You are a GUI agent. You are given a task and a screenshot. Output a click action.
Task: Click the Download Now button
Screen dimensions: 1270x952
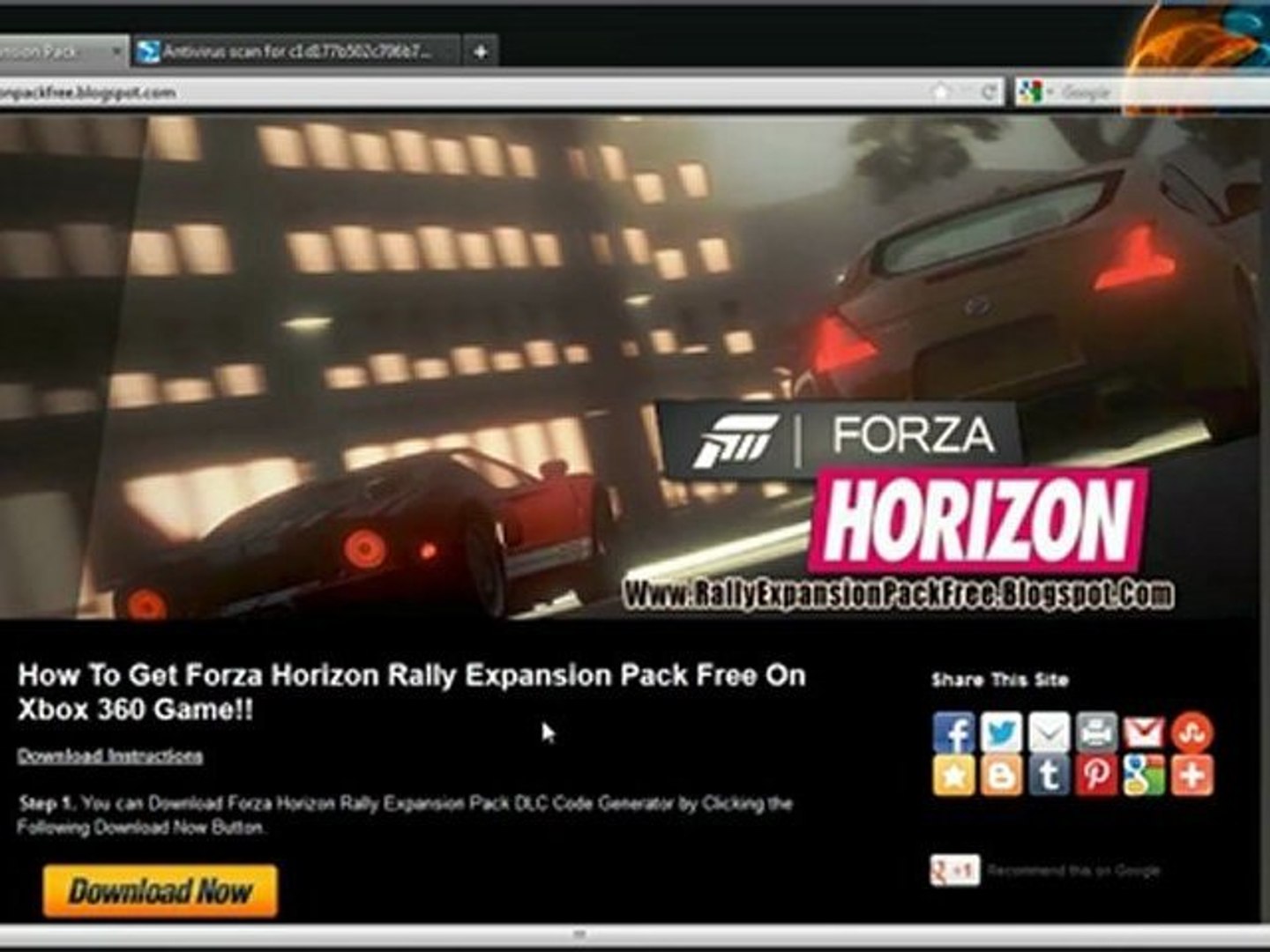coord(160,891)
